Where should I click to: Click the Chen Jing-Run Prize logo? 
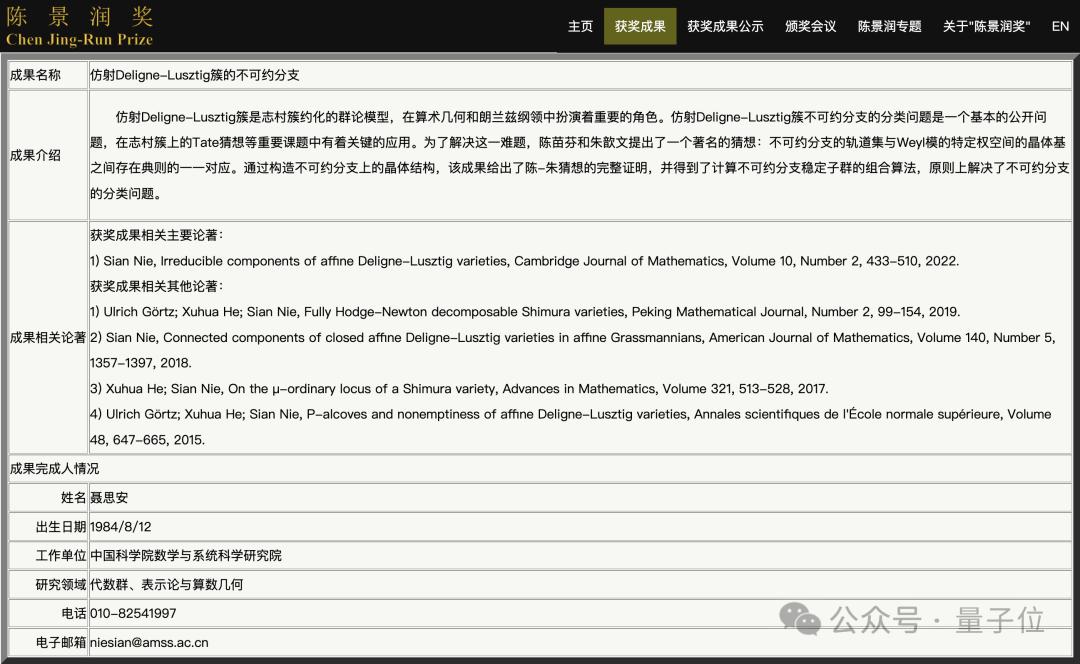tap(79, 26)
